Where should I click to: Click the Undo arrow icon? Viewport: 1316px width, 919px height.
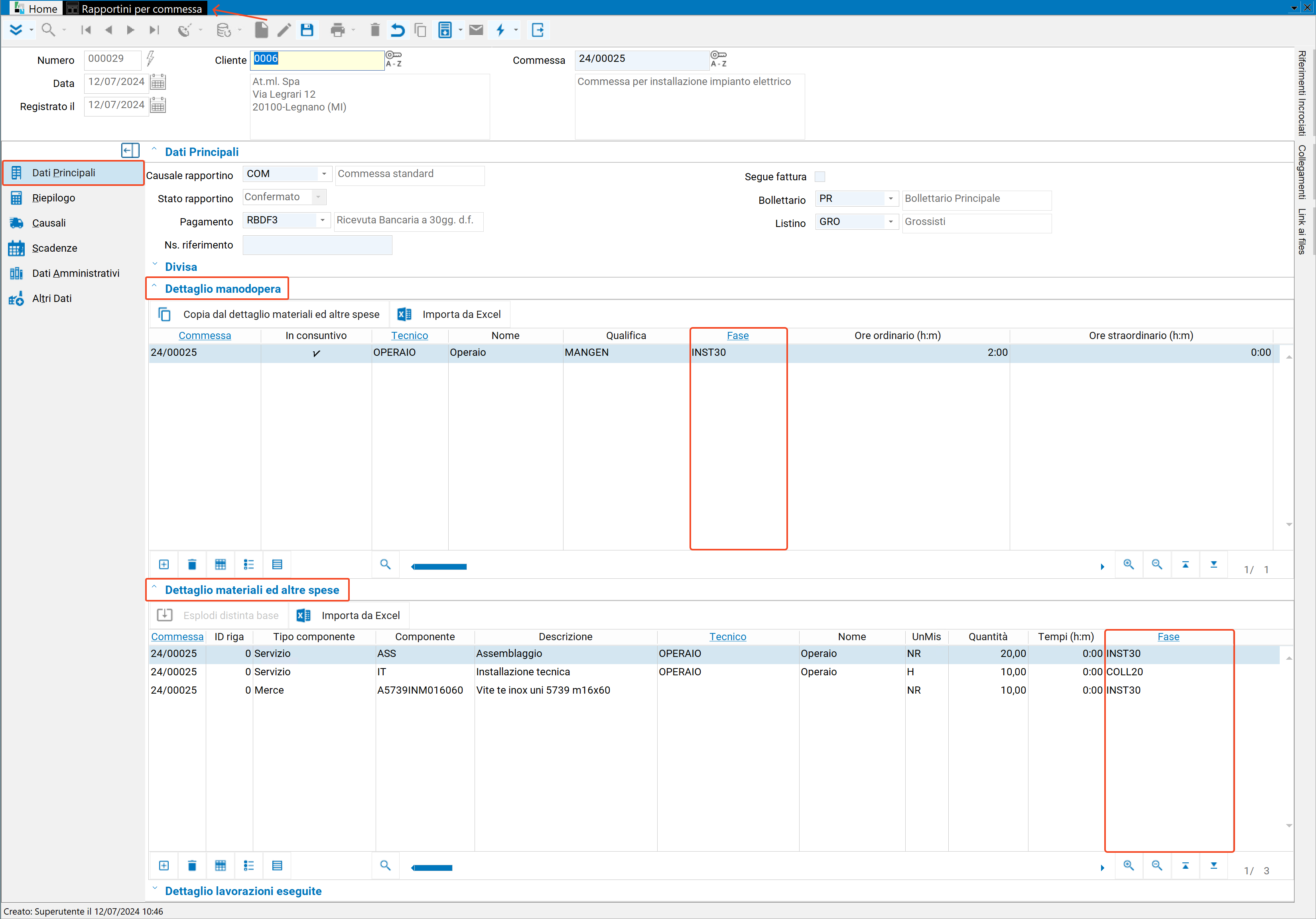(x=397, y=30)
